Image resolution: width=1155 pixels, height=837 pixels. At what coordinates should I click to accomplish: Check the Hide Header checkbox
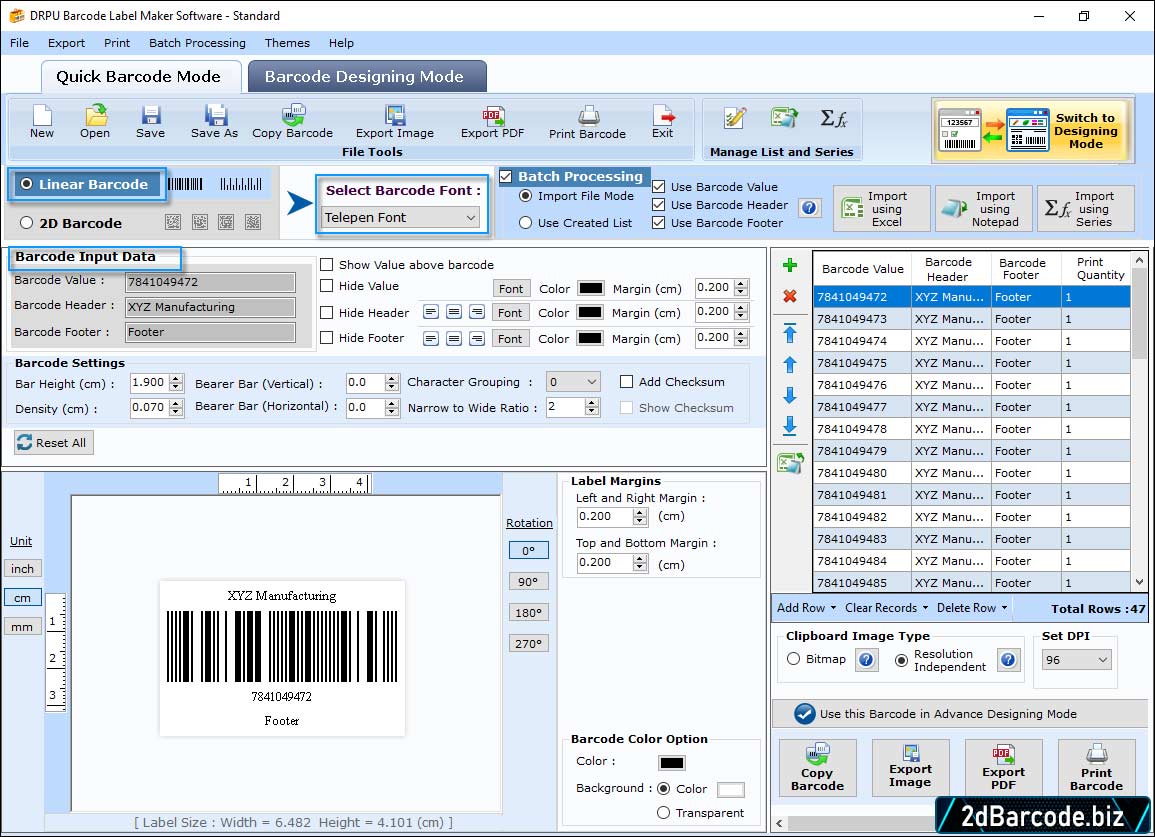[326, 312]
